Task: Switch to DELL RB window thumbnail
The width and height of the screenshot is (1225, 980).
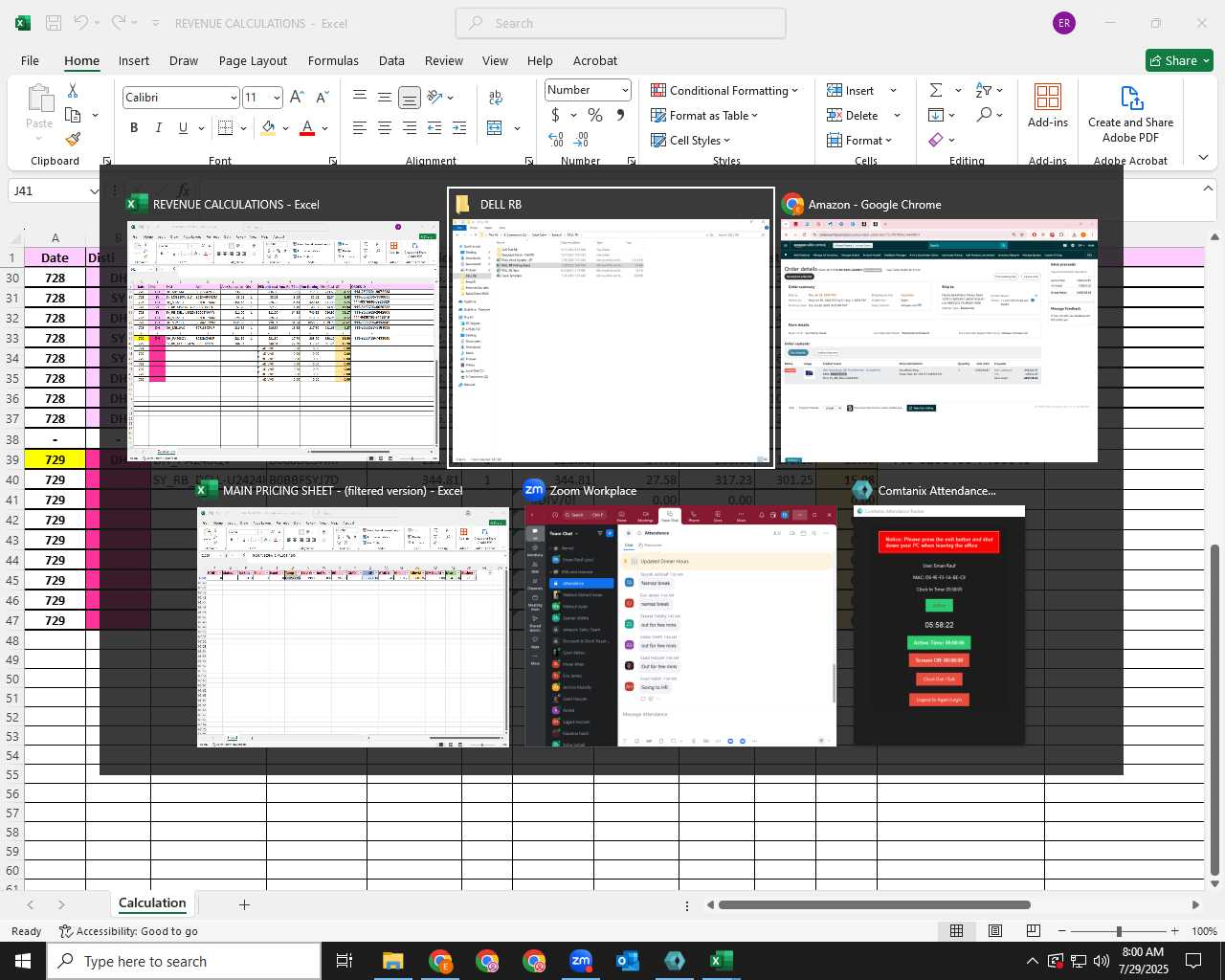Action: pyautogui.click(x=612, y=327)
